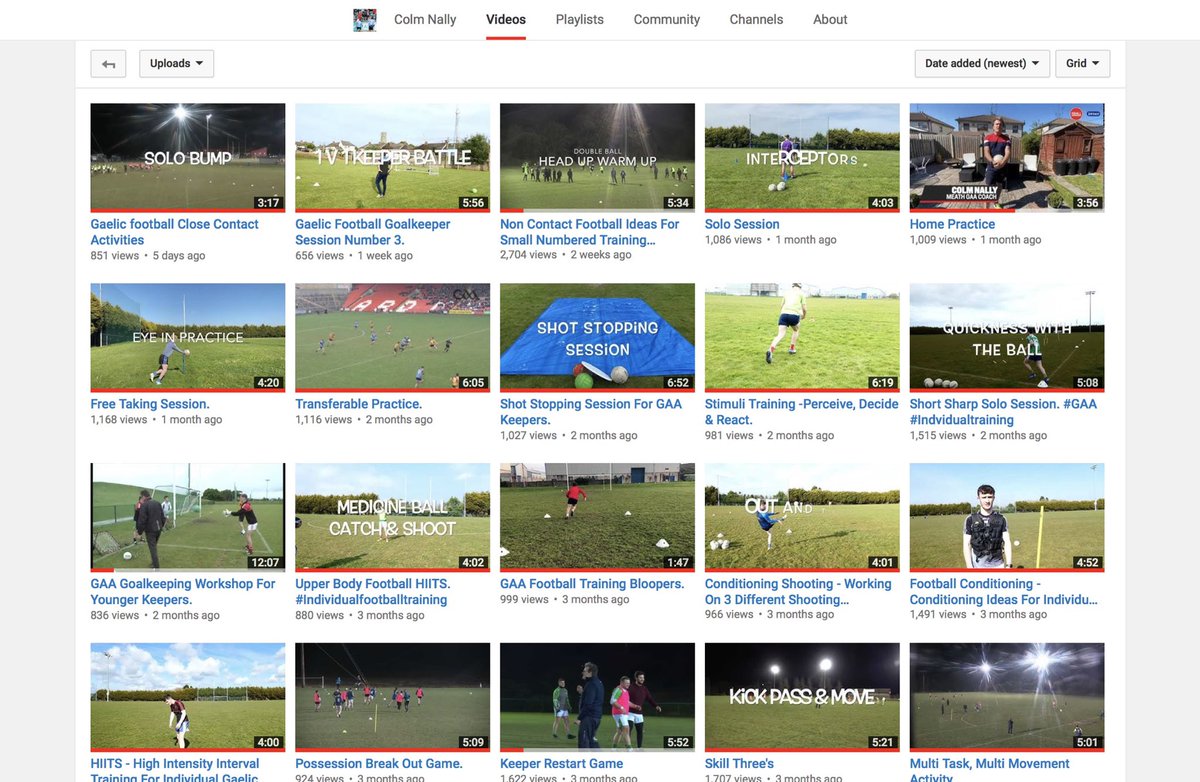Play the Multi Task 5:01 thumbnail
The height and width of the screenshot is (782, 1200).
(1007, 698)
